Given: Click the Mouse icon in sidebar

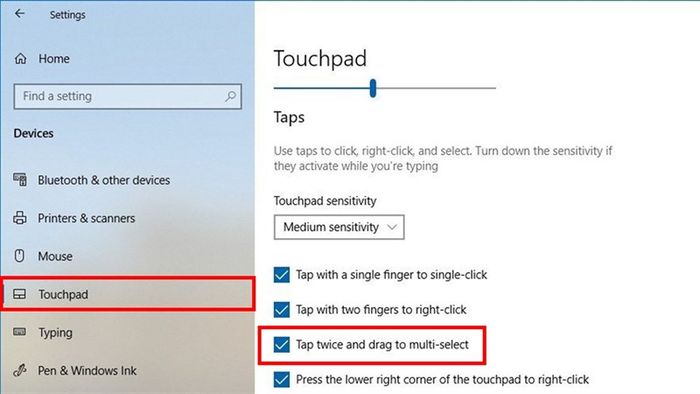Looking at the screenshot, I should click(x=19, y=256).
